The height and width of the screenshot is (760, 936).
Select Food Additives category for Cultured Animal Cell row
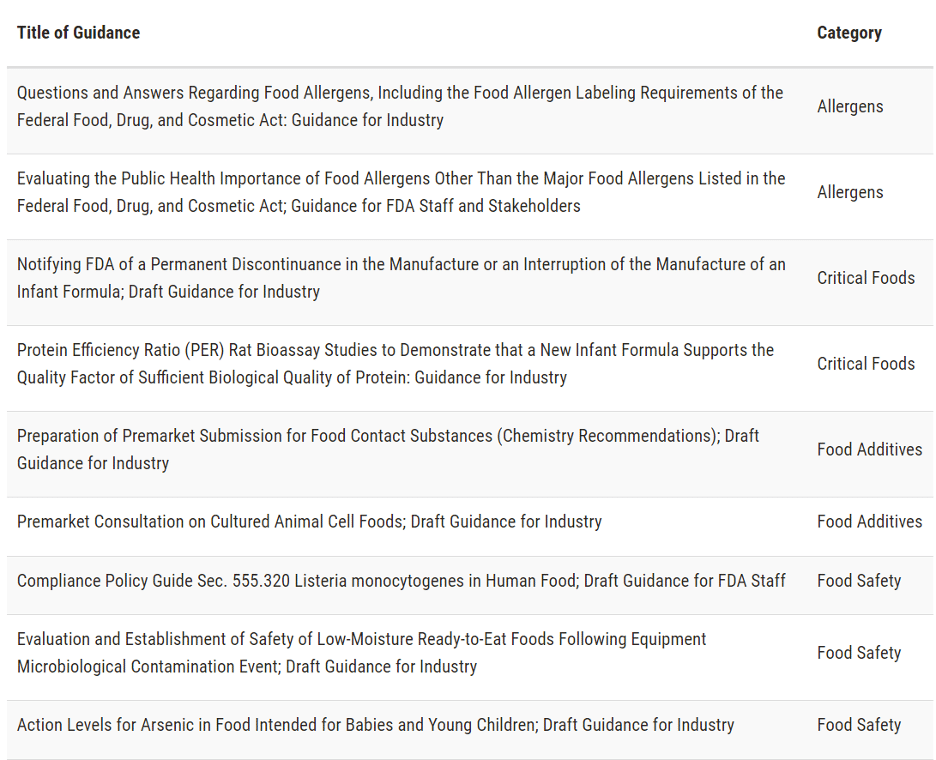870,521
